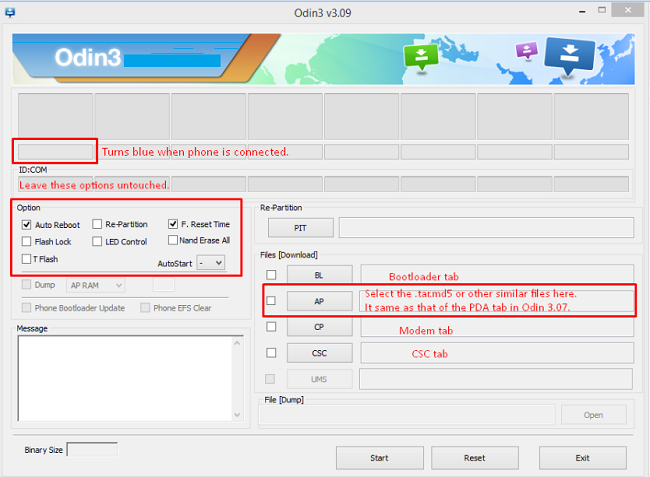Click the CSC file button
This screenshot has height=477, width=650.
(x=320, y=353)
